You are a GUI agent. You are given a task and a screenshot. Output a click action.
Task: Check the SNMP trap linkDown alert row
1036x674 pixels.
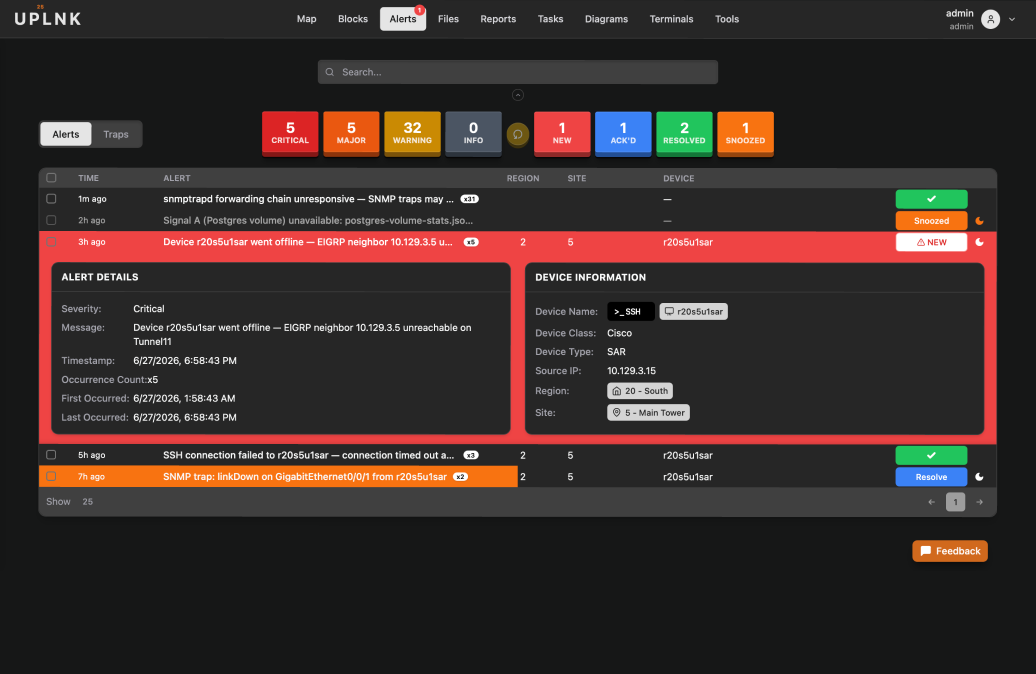51,476
